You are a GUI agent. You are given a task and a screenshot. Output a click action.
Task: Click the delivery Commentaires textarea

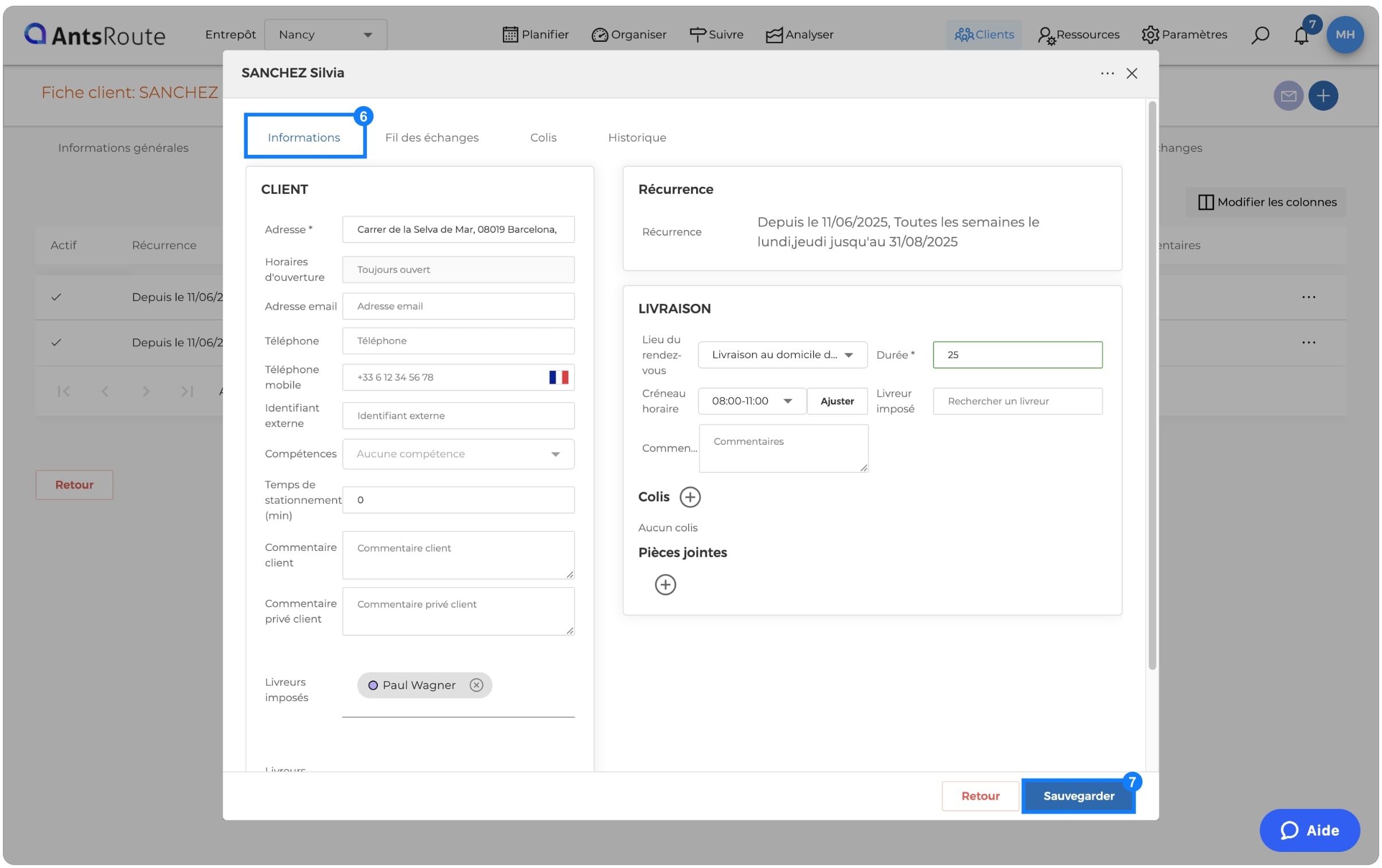click(783, 449)
